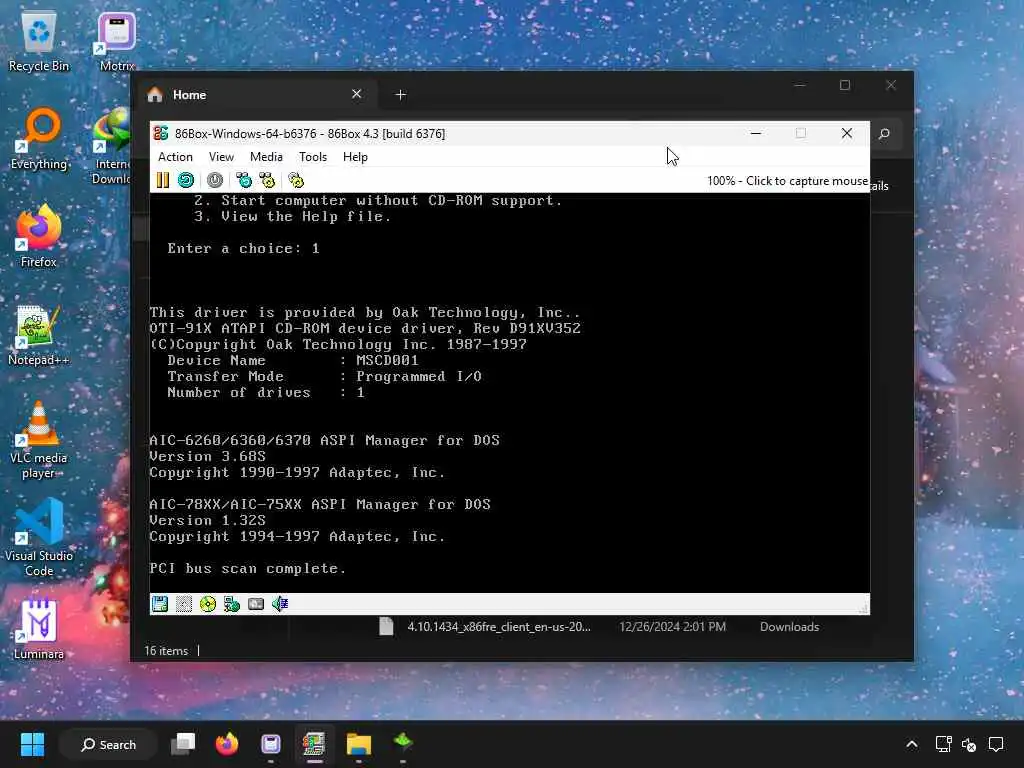Click the network status icon

click(232, 604)
